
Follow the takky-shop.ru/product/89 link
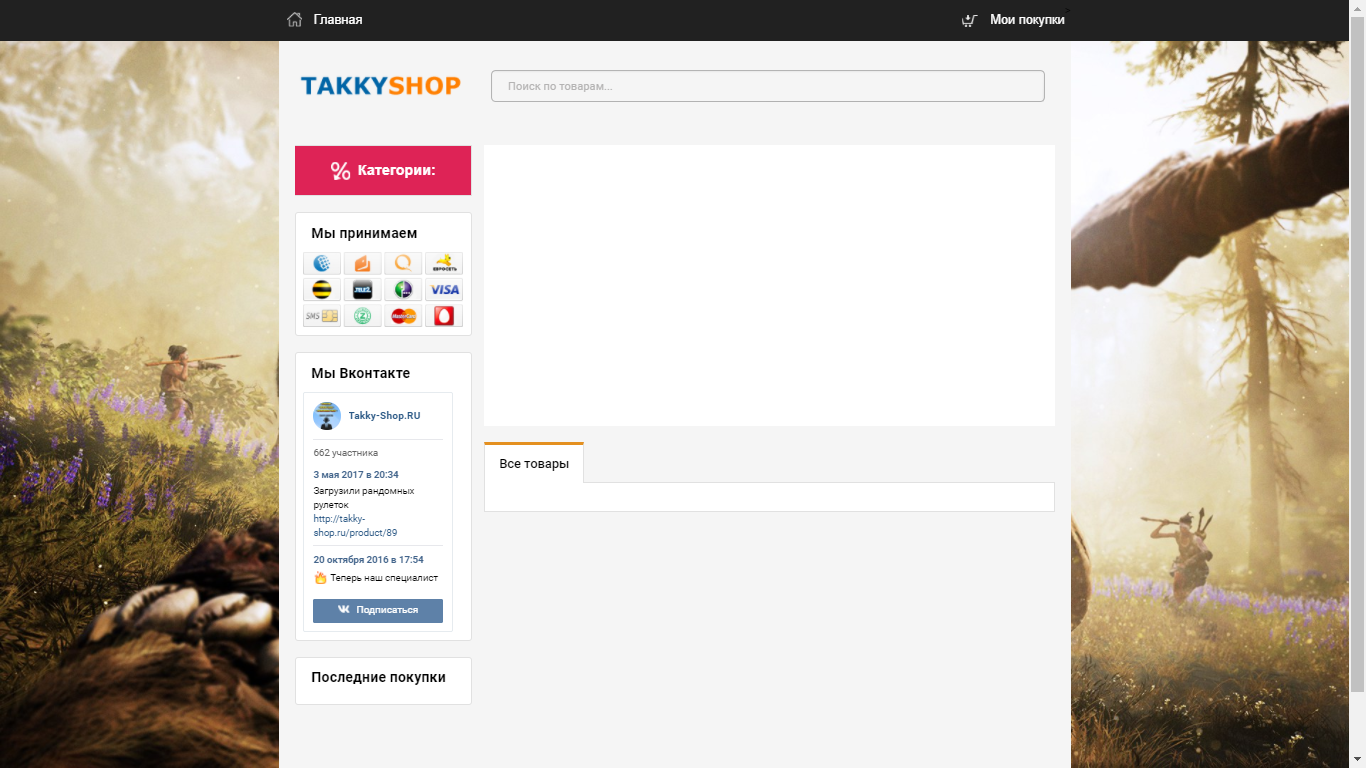click(355, 526)
